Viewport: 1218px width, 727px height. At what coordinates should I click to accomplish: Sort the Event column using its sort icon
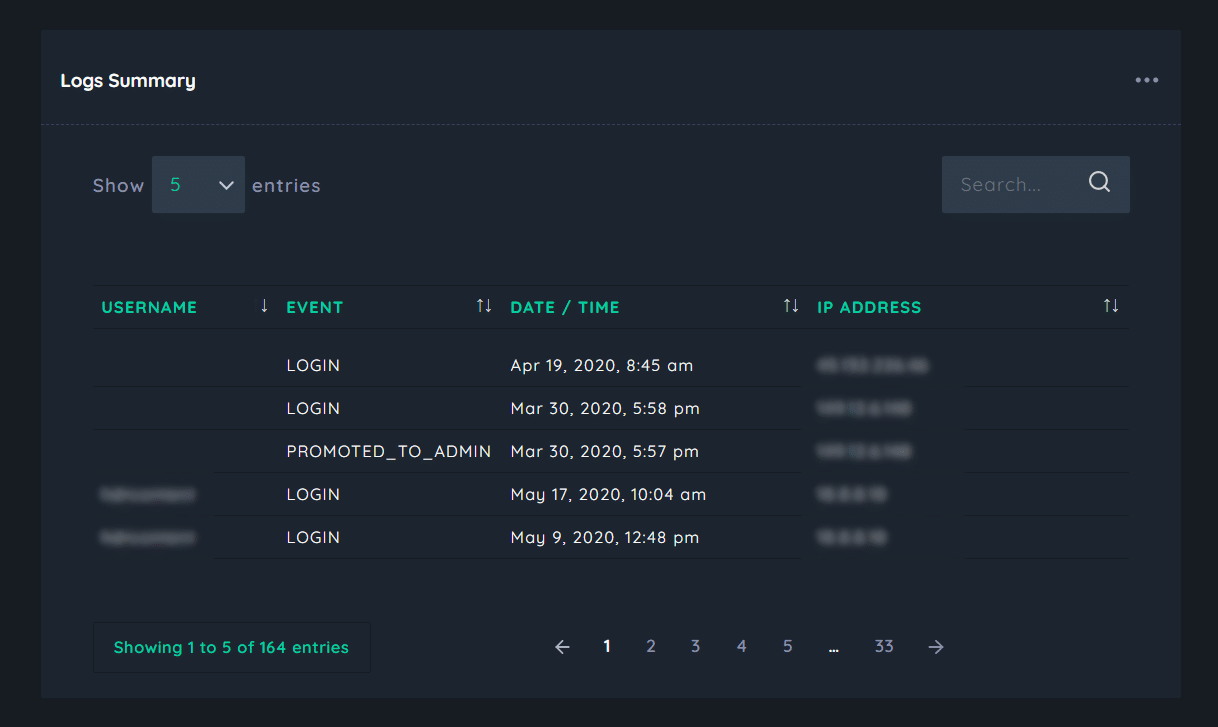484,306
